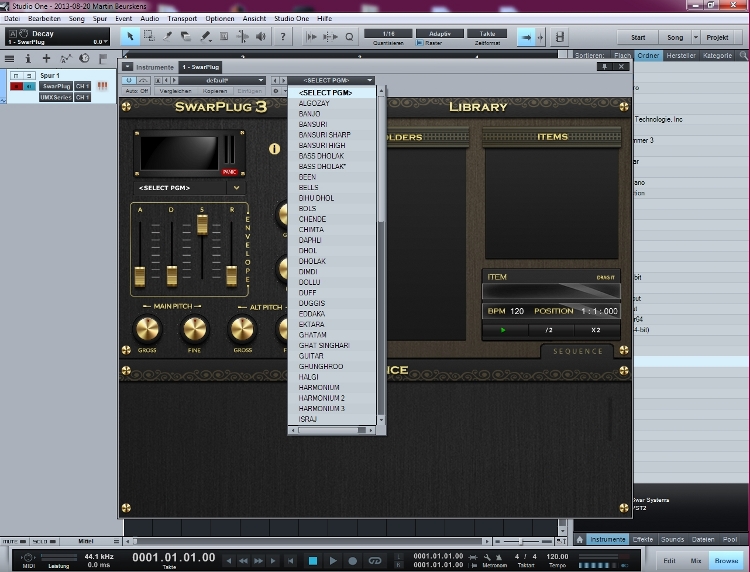The image size is (750, 572).
Task: Open the Adaptiv raster dropdown
Action: 440,33
